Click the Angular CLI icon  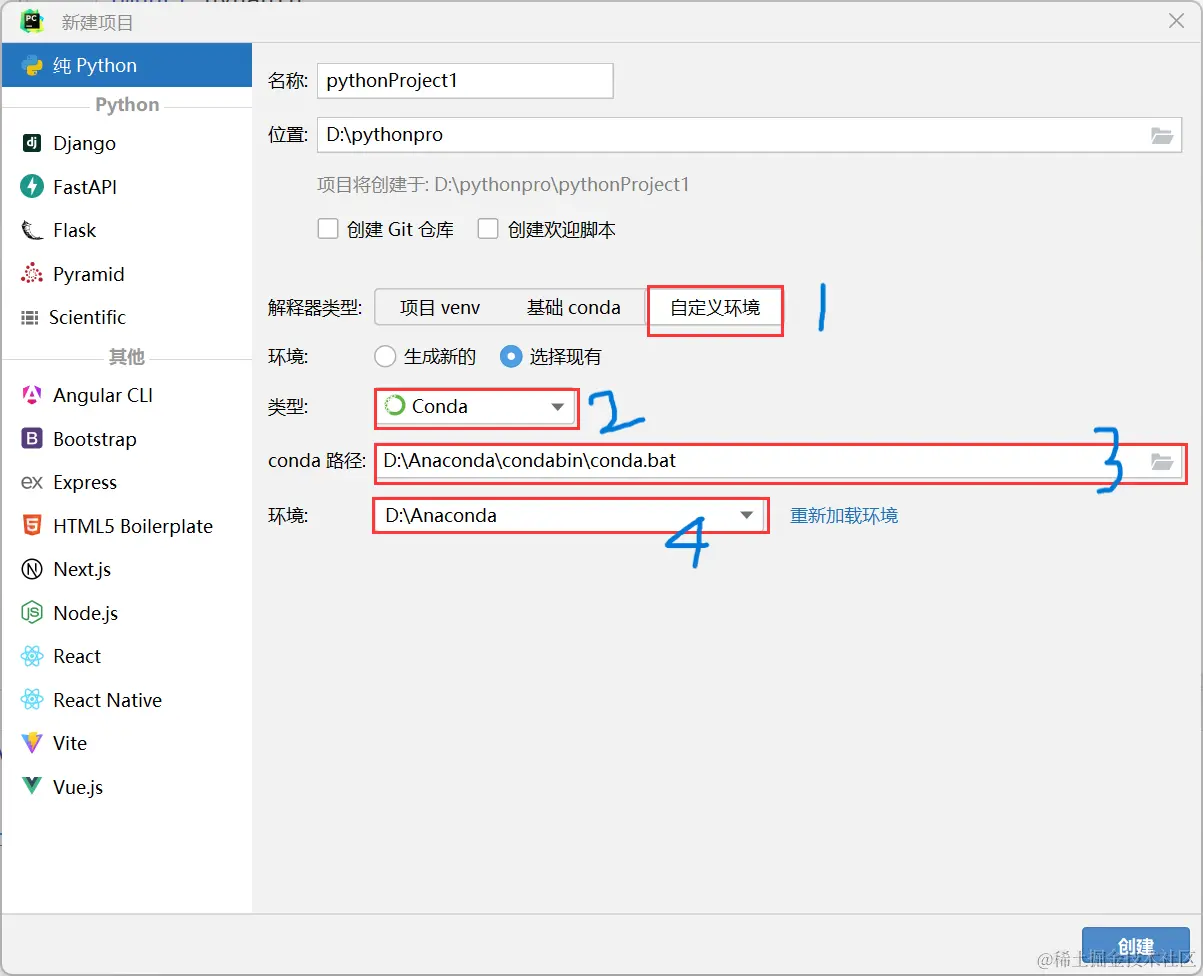[32, 395]
